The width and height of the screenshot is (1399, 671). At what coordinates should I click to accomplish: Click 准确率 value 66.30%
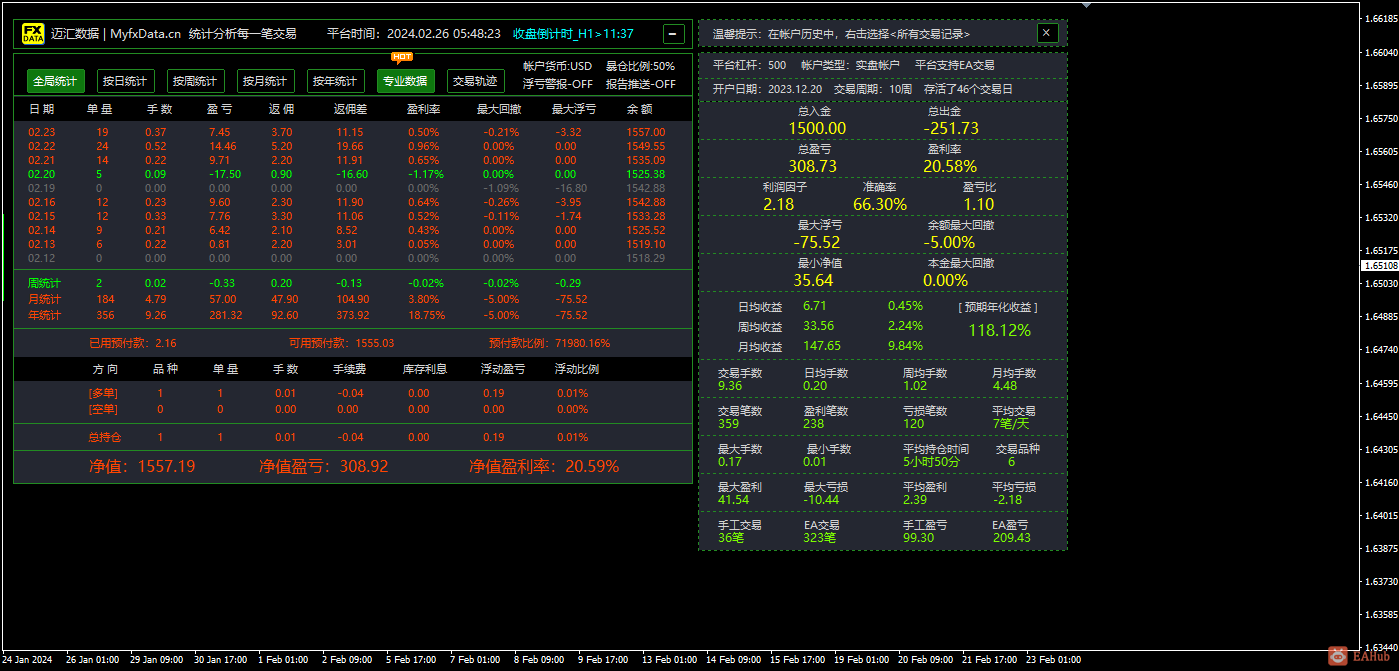(x=880, y=204)
